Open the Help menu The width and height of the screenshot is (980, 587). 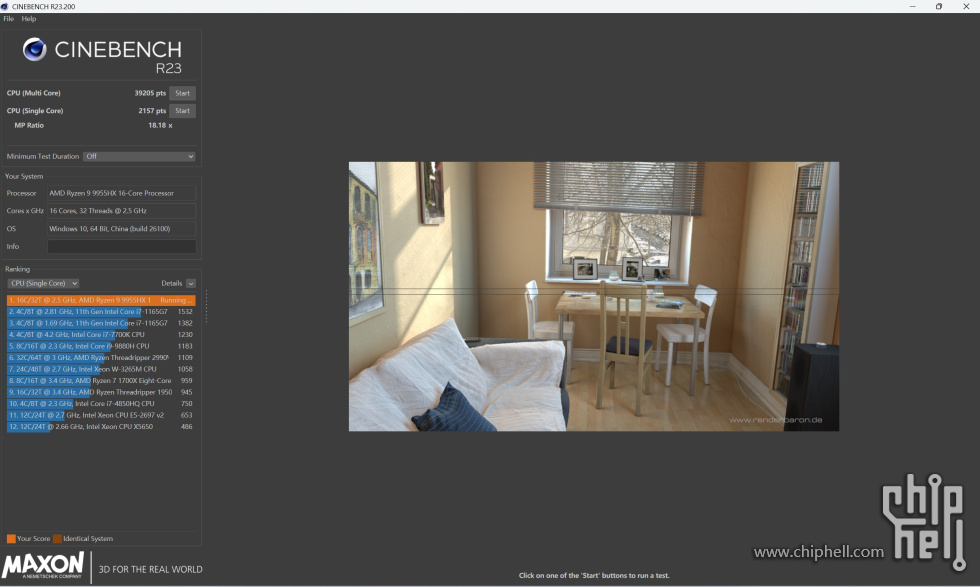click(x=29, y=19)
